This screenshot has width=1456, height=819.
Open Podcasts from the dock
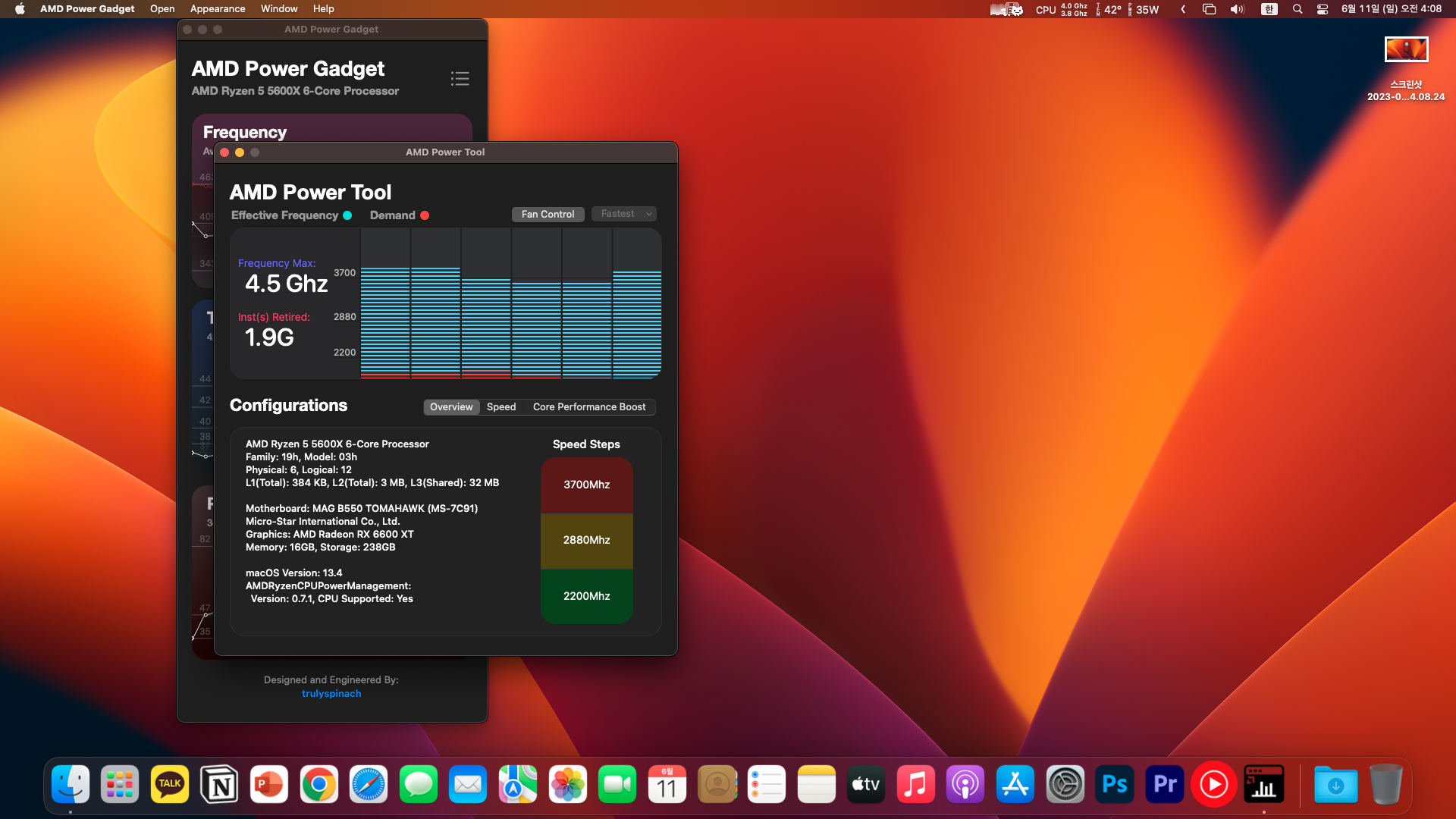pos(965,784)
